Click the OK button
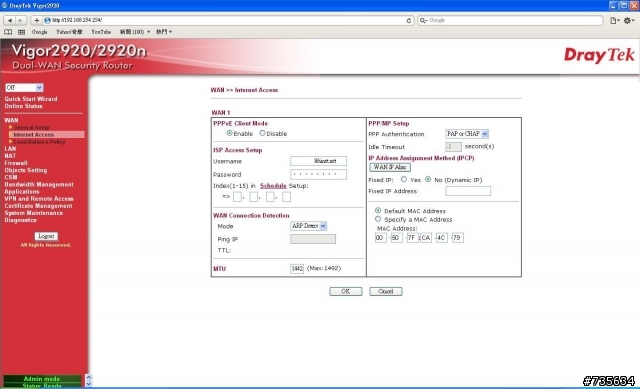 click(x=346, y=291)
